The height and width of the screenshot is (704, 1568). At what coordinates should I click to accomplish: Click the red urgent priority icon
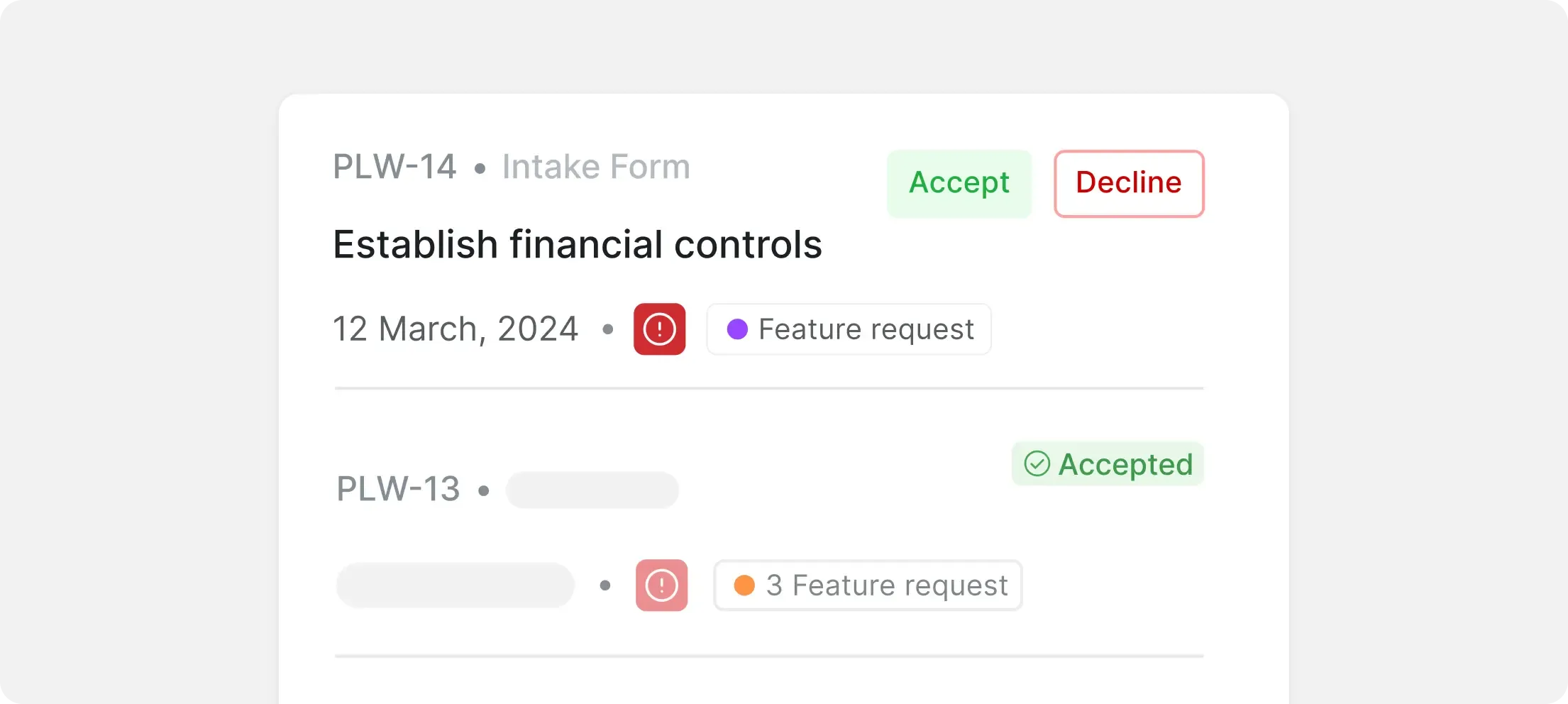[x=659, y=329]
